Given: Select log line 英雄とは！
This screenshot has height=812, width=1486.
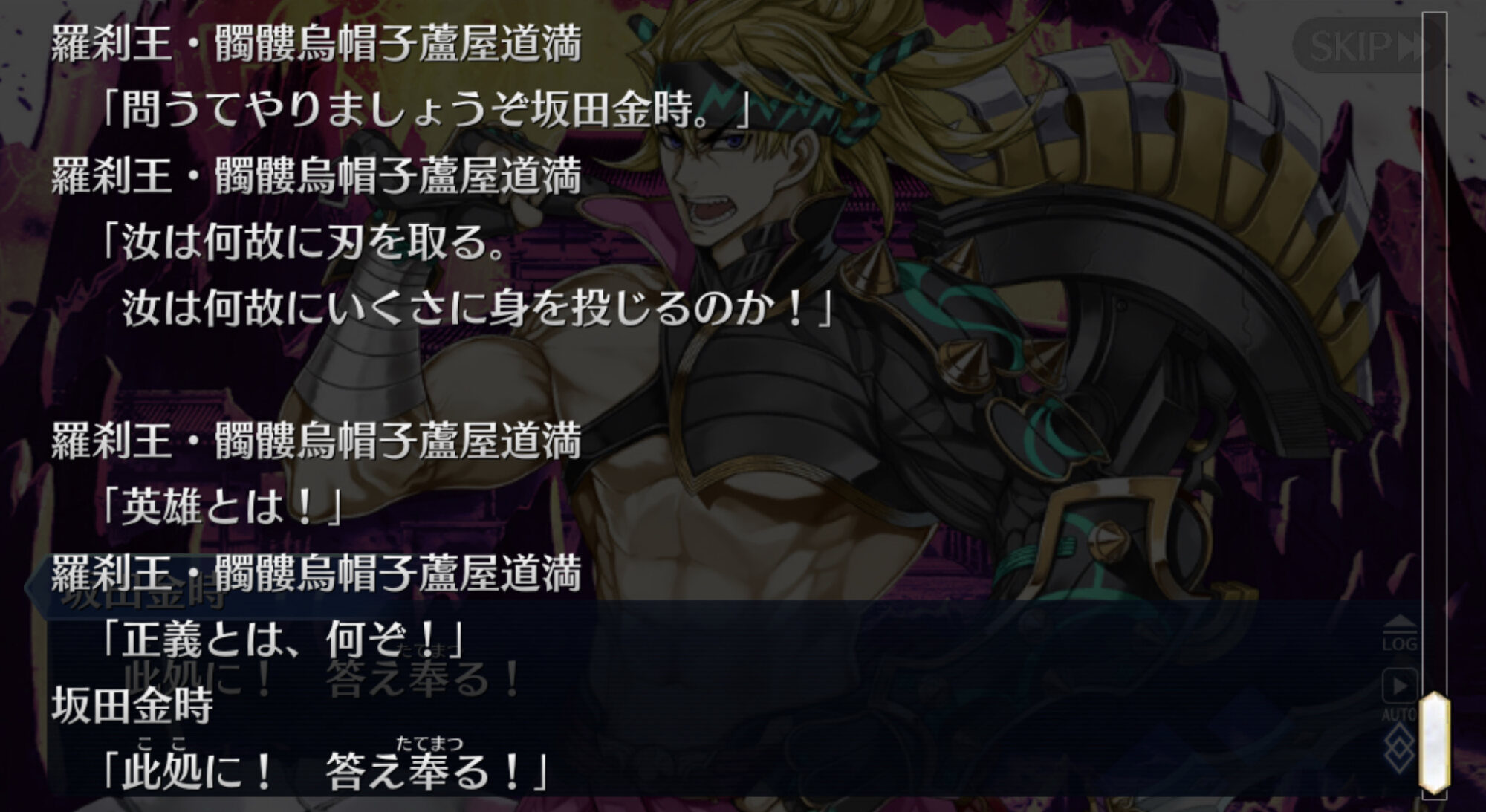Looking at the screenshot, I should [221, 508].
